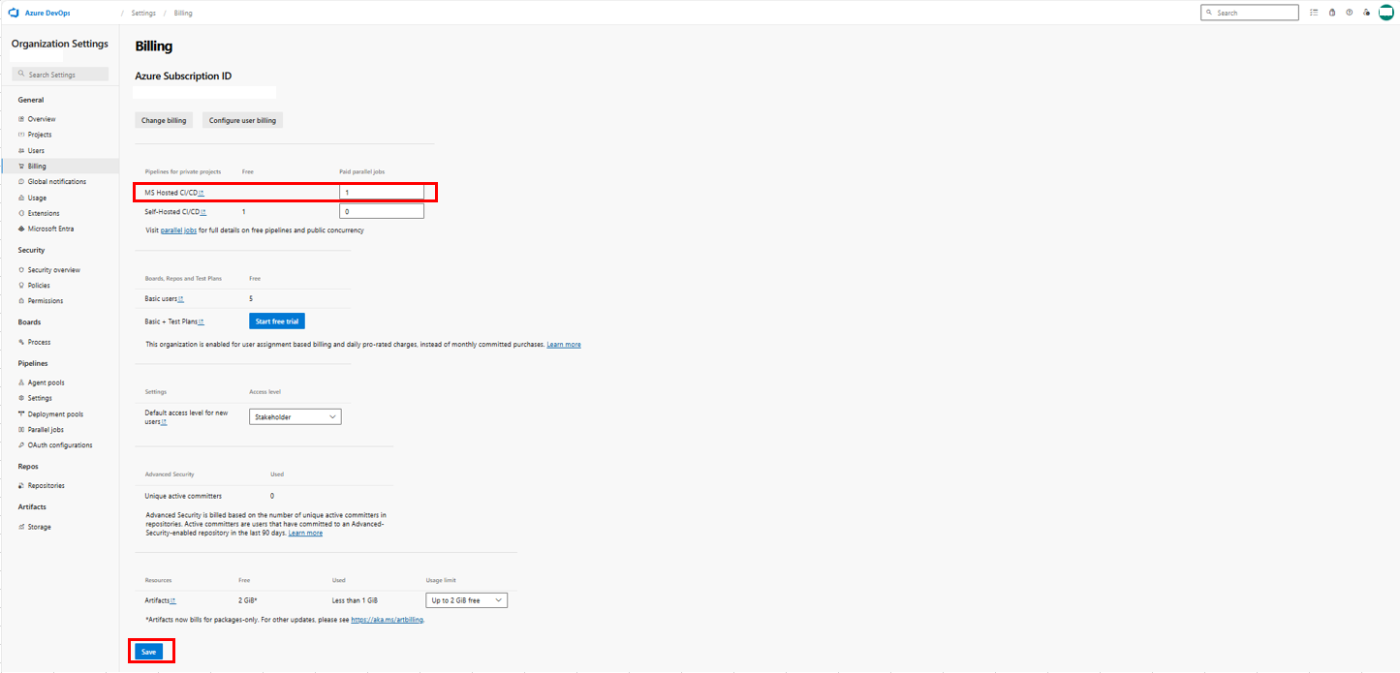Image resolution: width=1400 pixels, height=673 pixels.
Task: Click the Azure Subscription ID heading
Action: [183, 76]
